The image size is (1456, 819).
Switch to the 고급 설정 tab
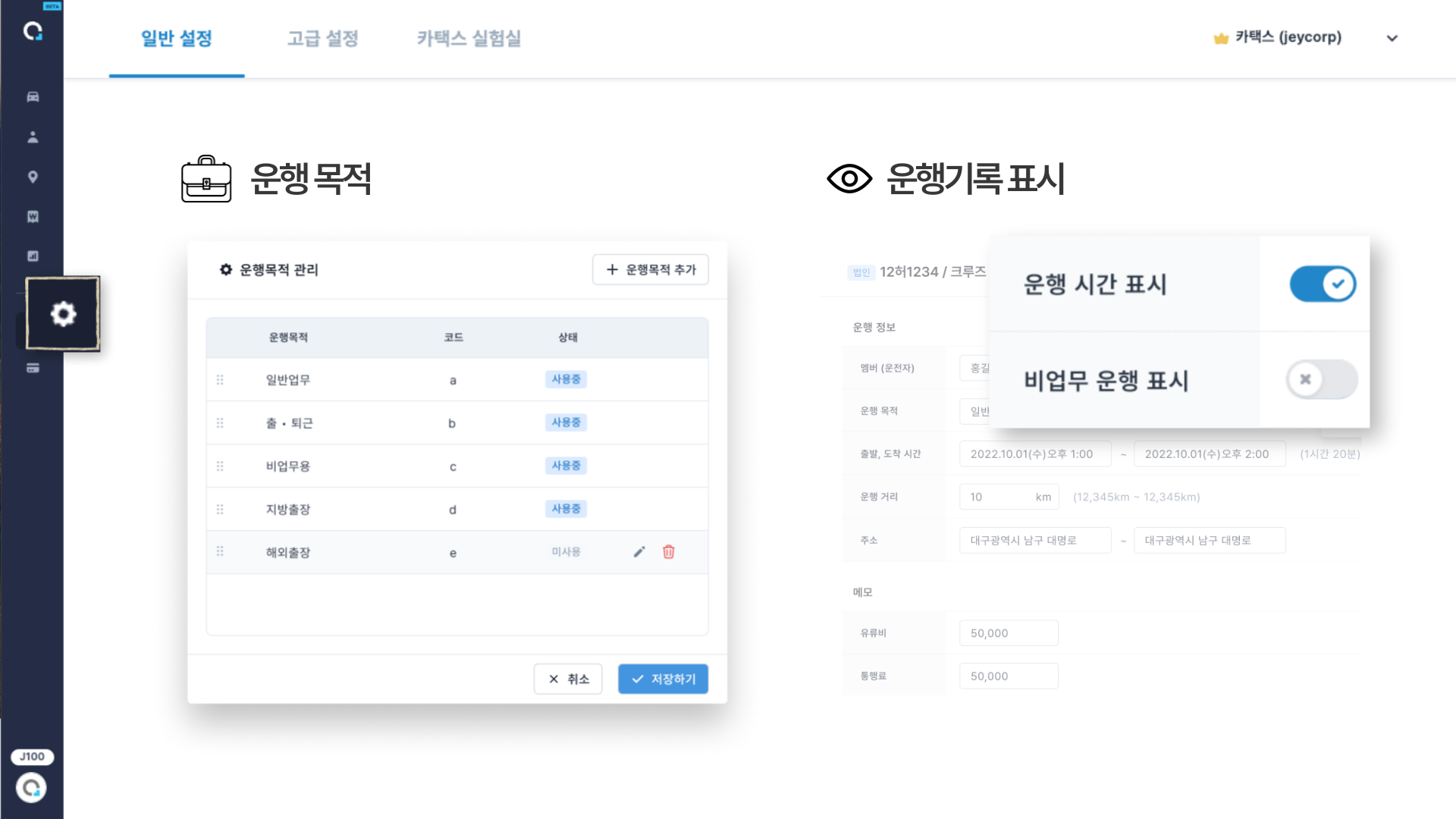322,39
